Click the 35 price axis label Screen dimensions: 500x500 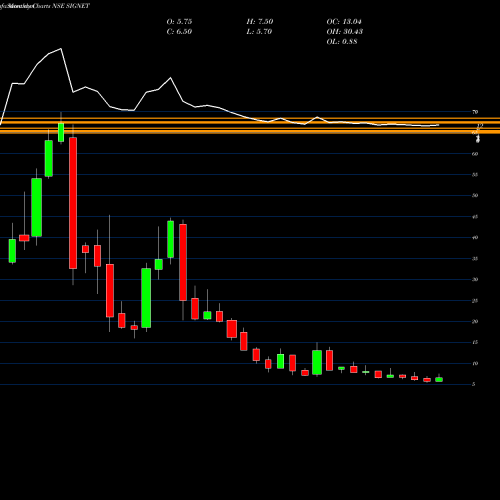[475, 259]
